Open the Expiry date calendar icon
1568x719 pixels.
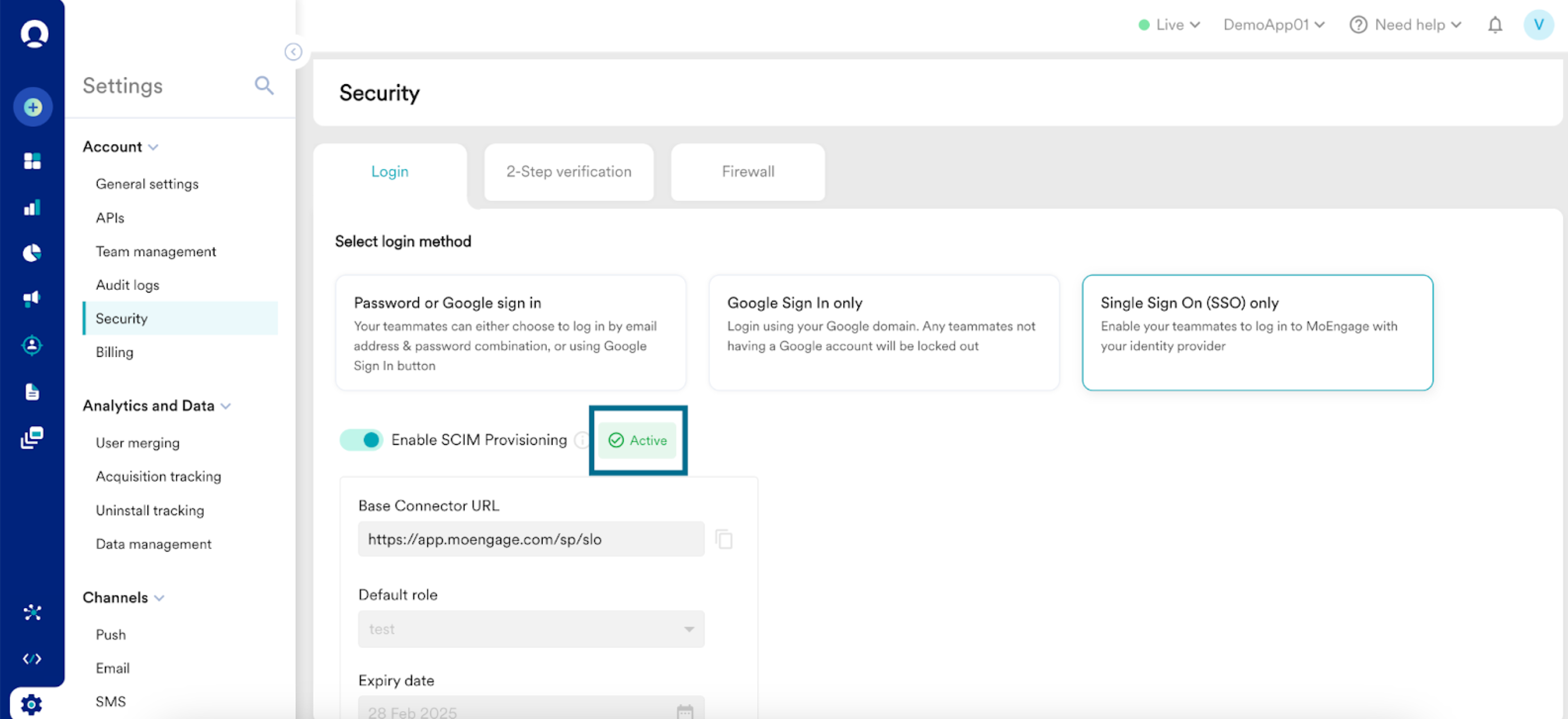click(685, 711)
